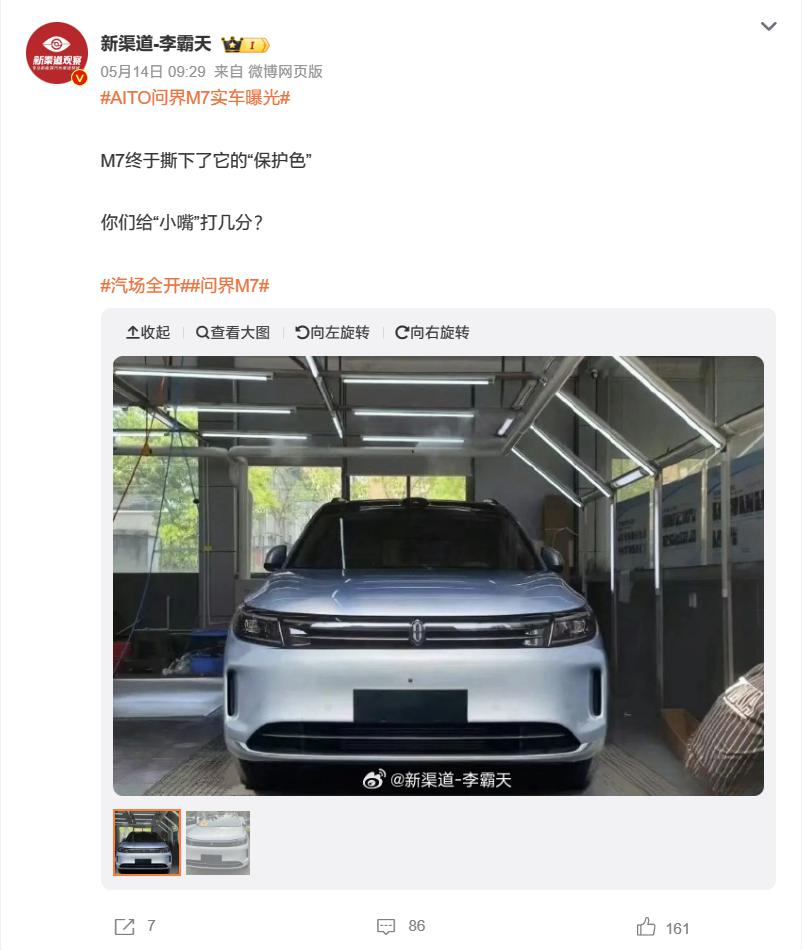Screen dimensions: 802x950
Task: Open the 新渠道观察 profile avatar
Action: (x=56, y=53)
